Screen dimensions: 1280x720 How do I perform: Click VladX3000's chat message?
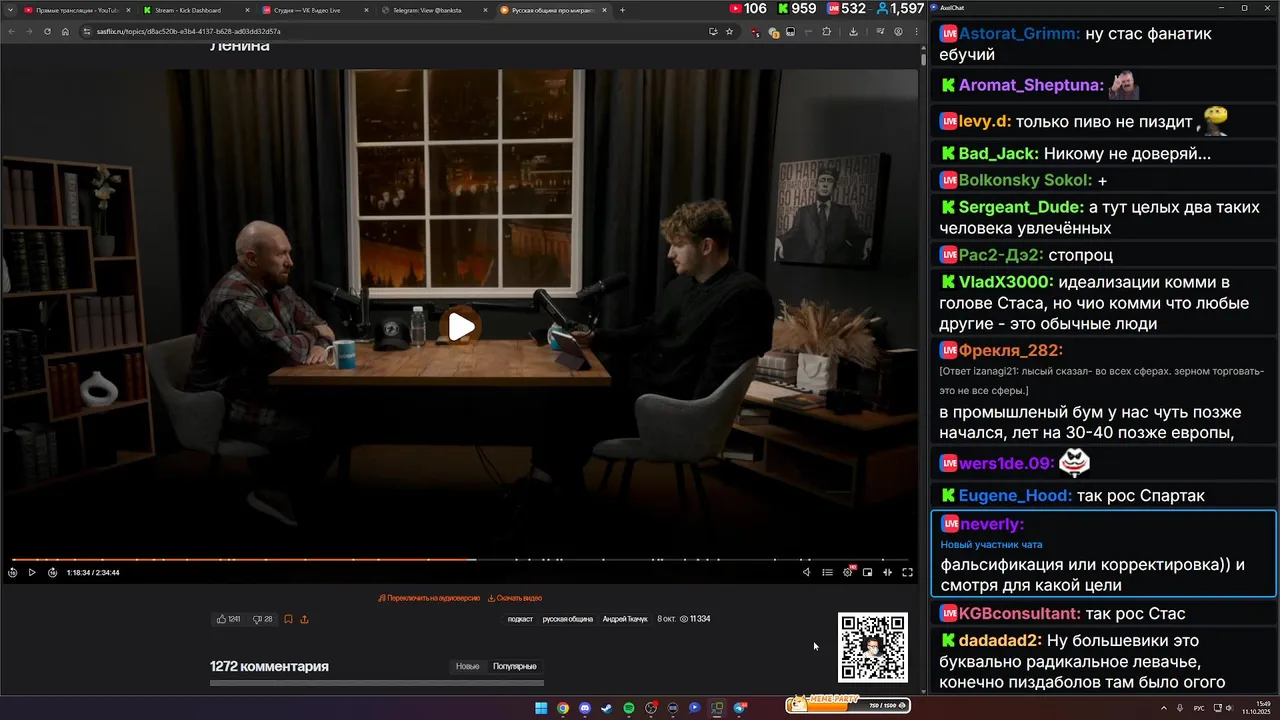pyautogui.click(x=1104, y=303)
